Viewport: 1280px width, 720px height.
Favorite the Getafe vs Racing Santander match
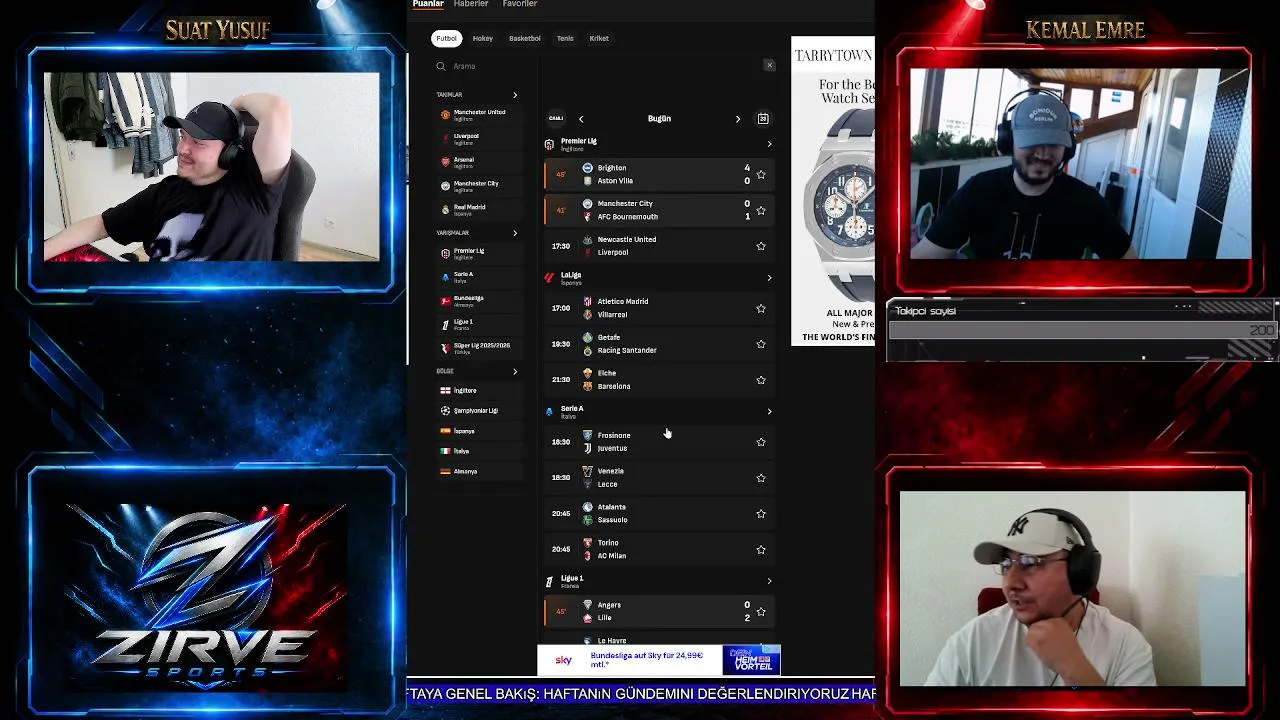[x=761, y=344]
